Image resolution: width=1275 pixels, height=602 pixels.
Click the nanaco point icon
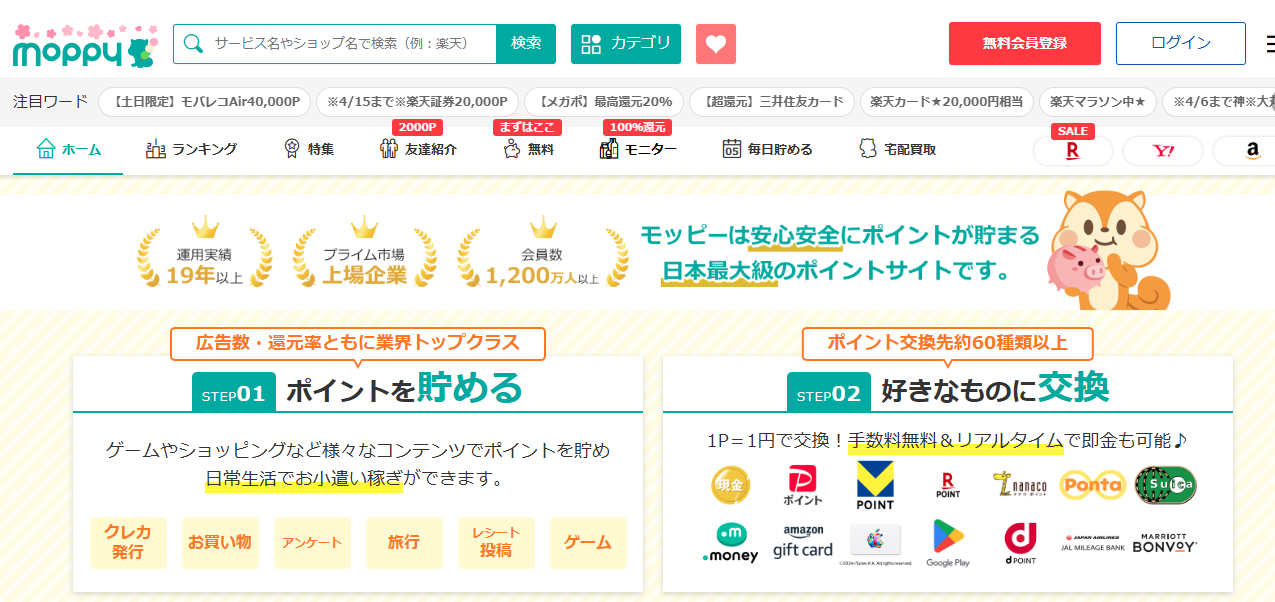click(x=1020, y=485)
